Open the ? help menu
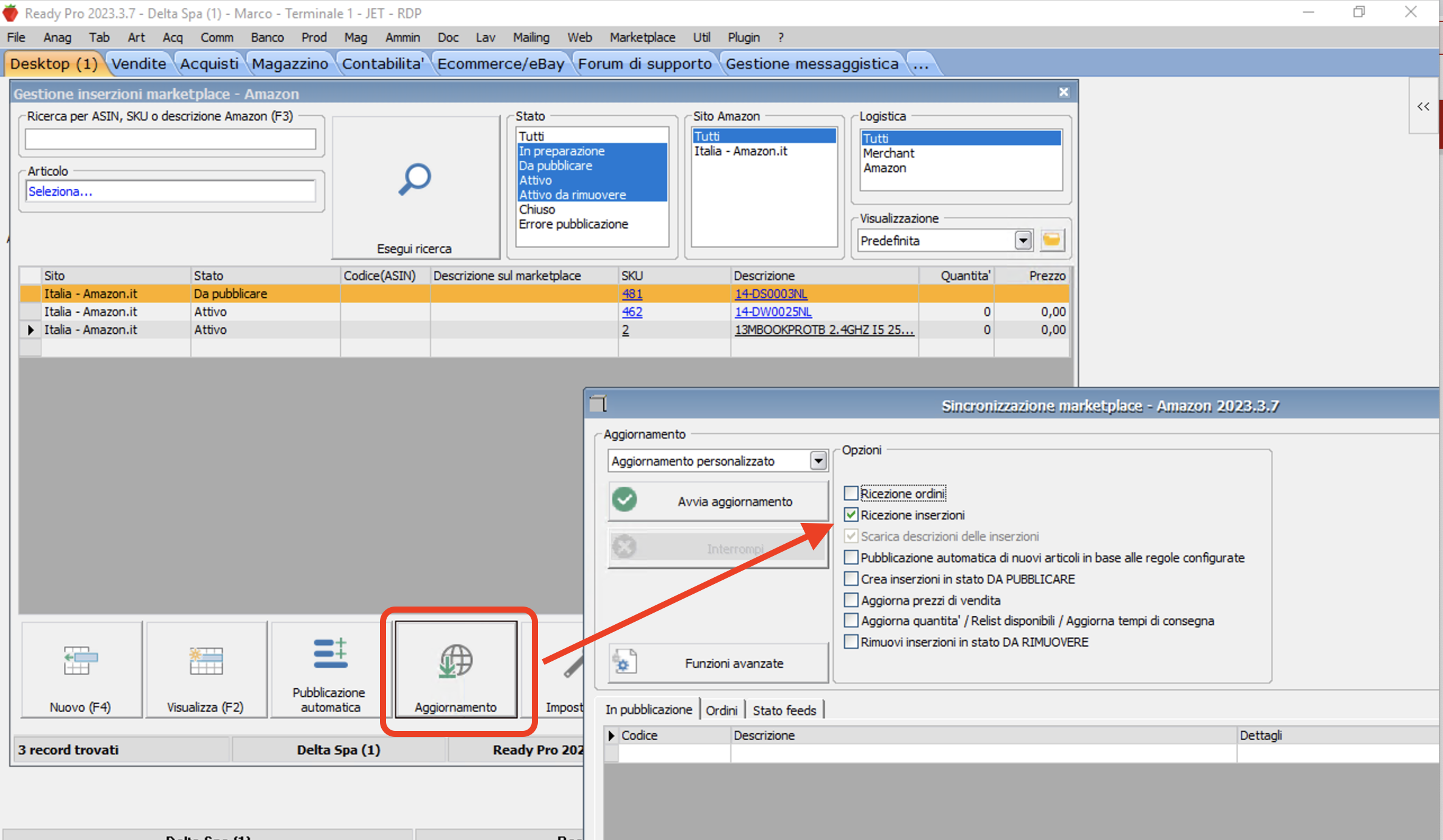The width and height of the screenshot is (1443, 840). 781,37
